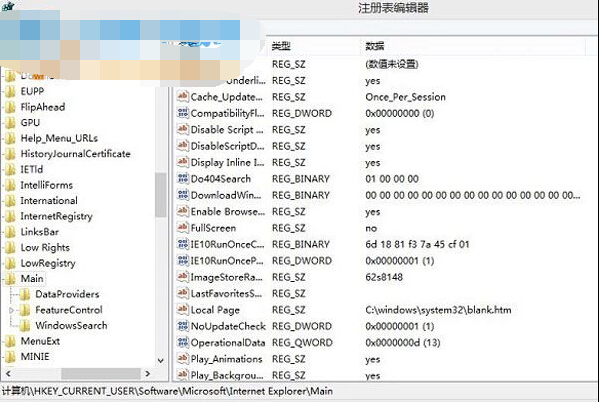
Task: Click tree pane scroll left arrow
Action: 8,373
